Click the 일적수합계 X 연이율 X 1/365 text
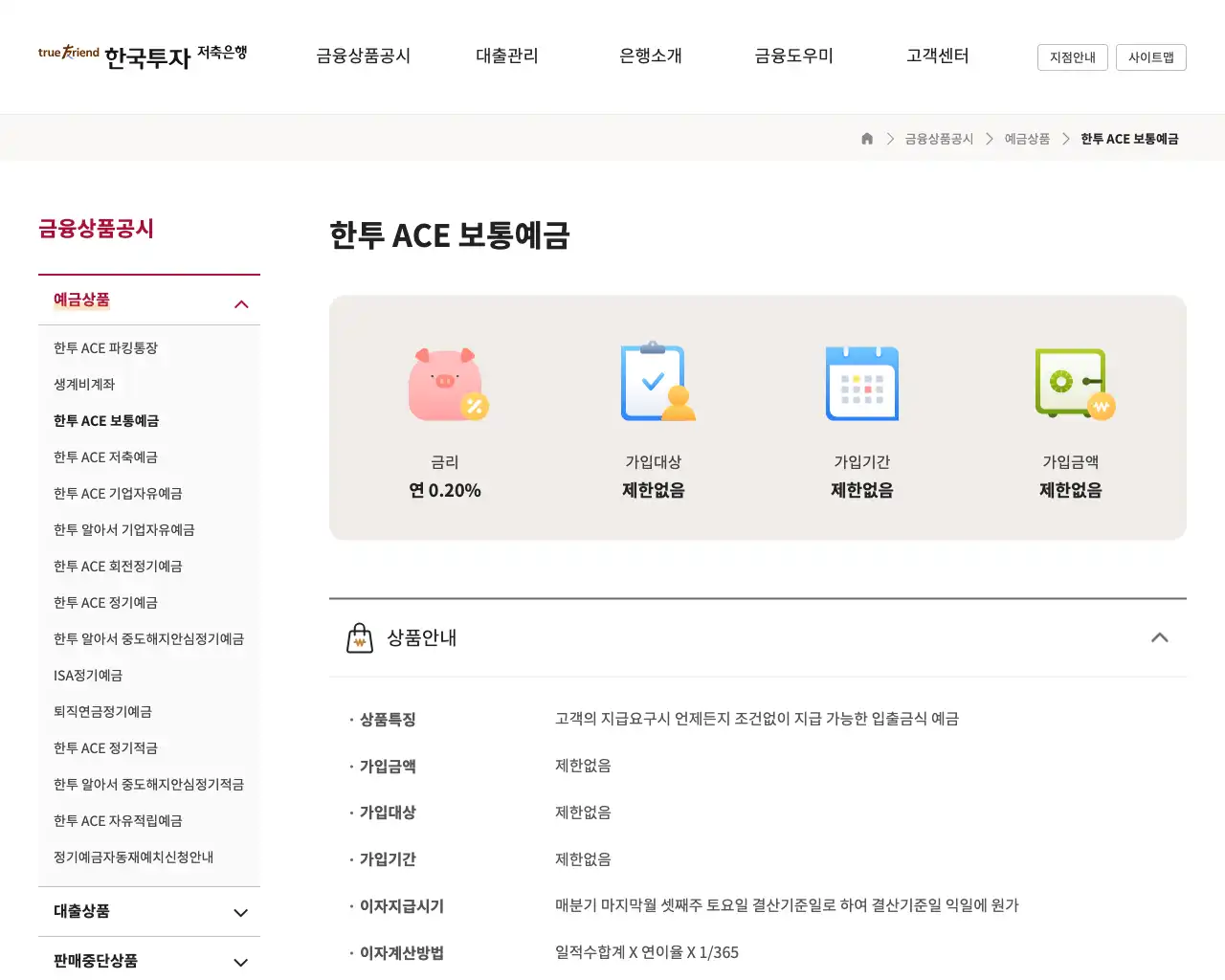The height and width of the screenshot is (980, 1225). [x=647, y=953]
